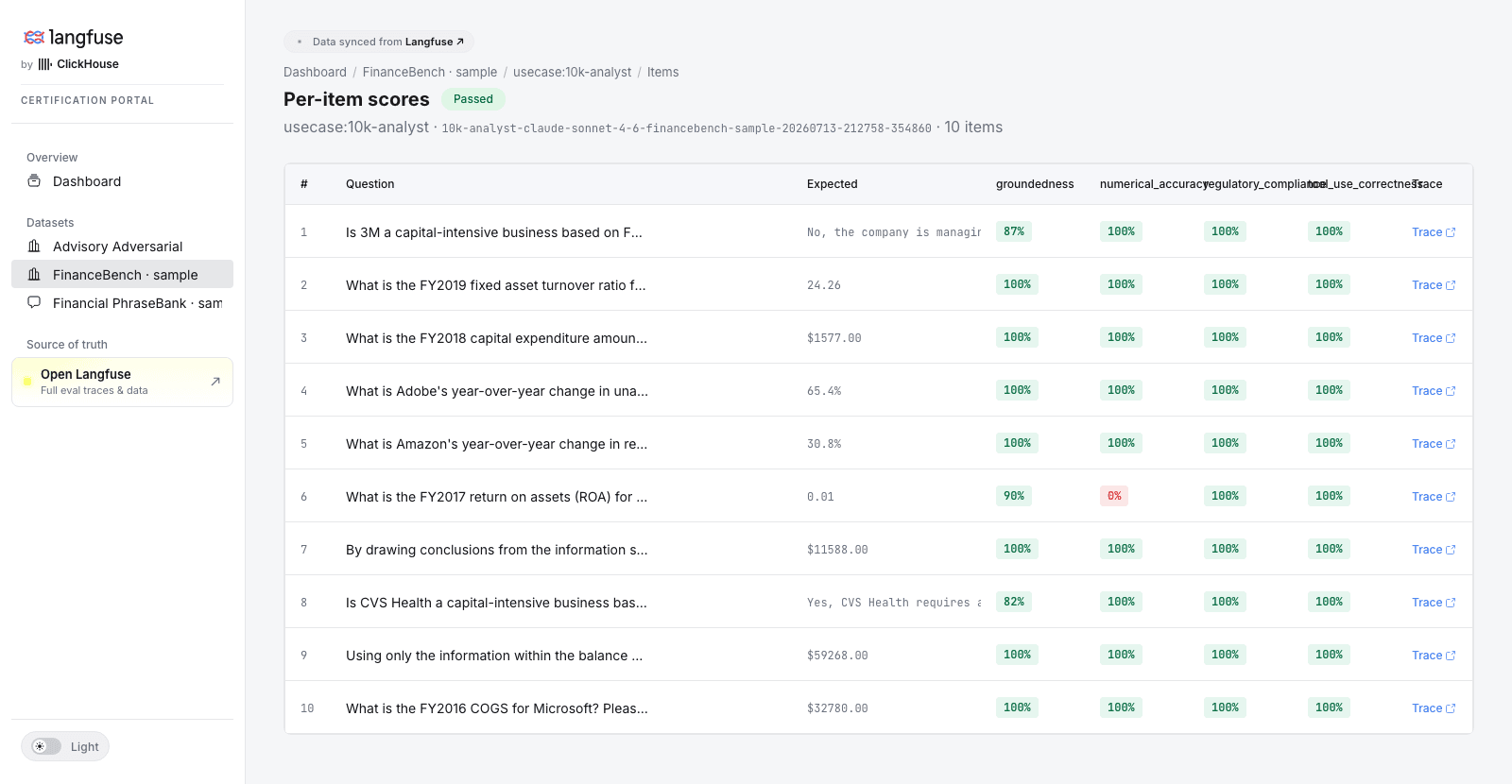Image resolution: width=1512 pixels, height=784 pixels.
Task: Click question about Amazon's year-over-year change
Action: (496, 444)
